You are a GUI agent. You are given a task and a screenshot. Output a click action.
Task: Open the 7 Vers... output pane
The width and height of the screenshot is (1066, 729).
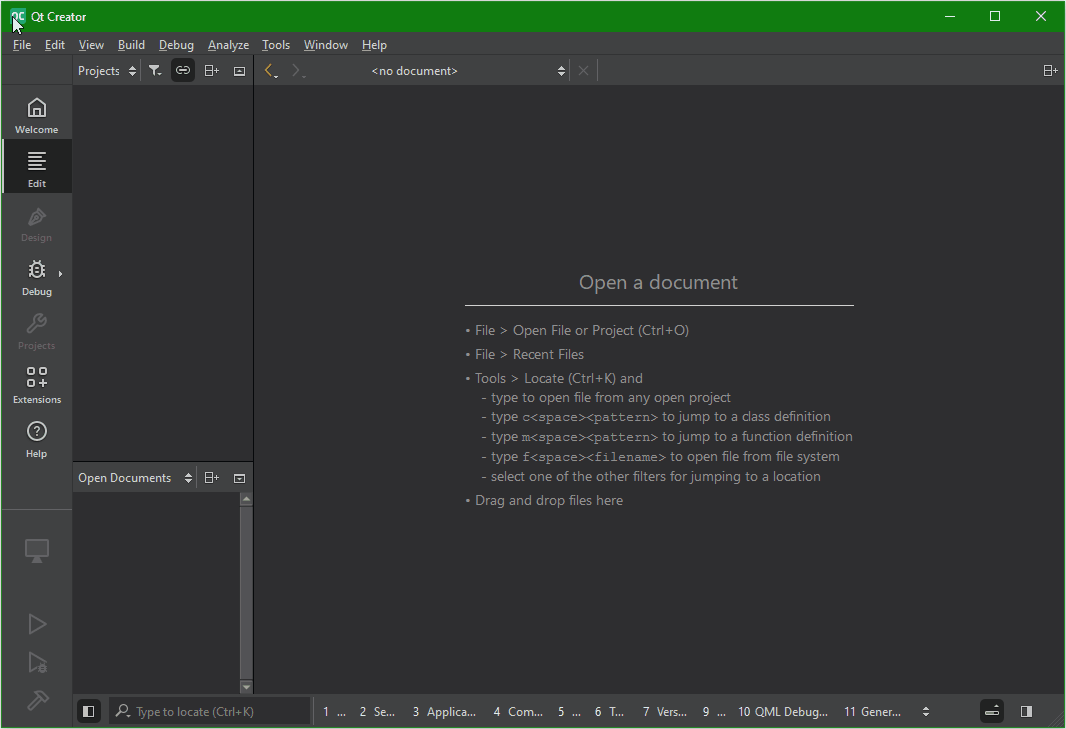664,711
